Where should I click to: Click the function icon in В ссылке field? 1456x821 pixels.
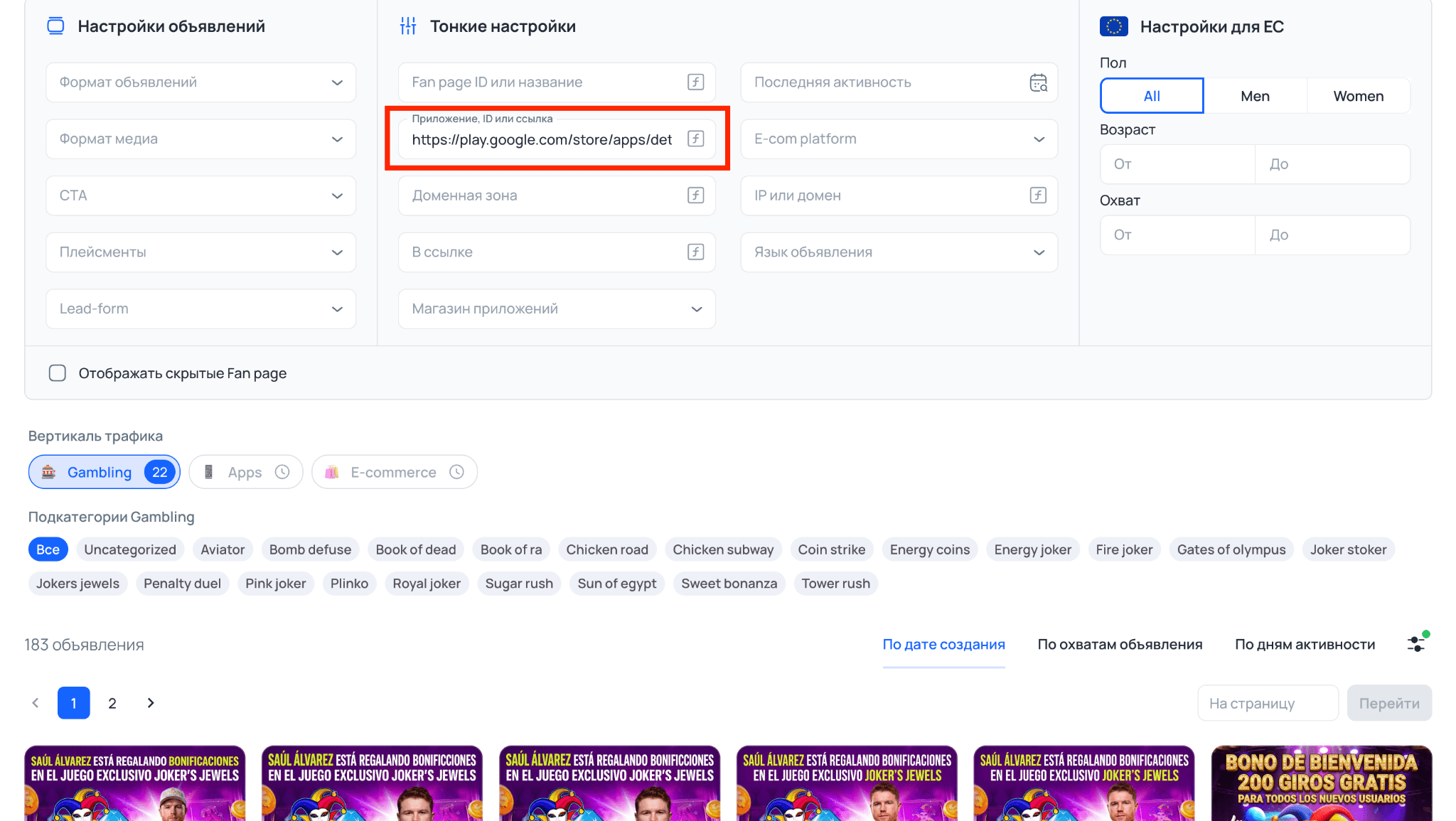(695, 252)
